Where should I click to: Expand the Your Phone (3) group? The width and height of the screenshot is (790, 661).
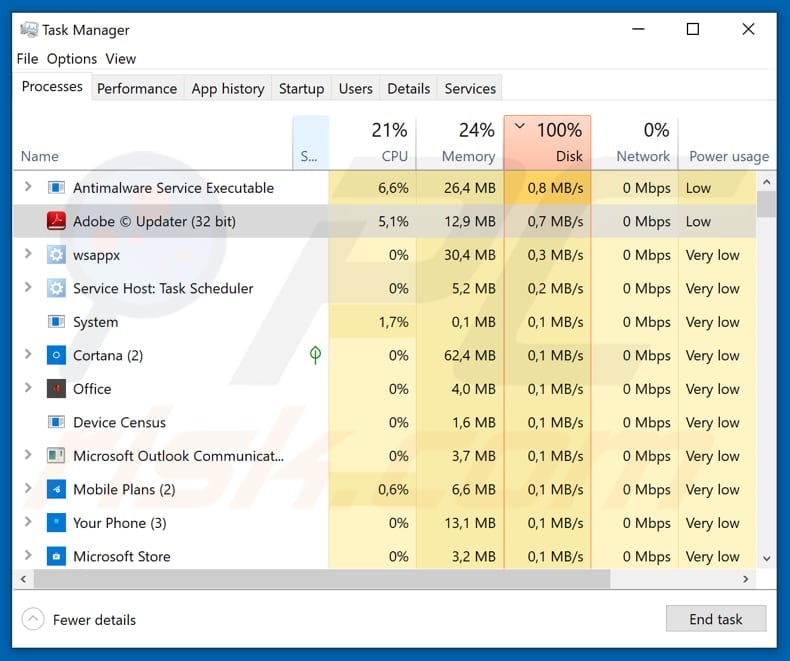[28, 522]
